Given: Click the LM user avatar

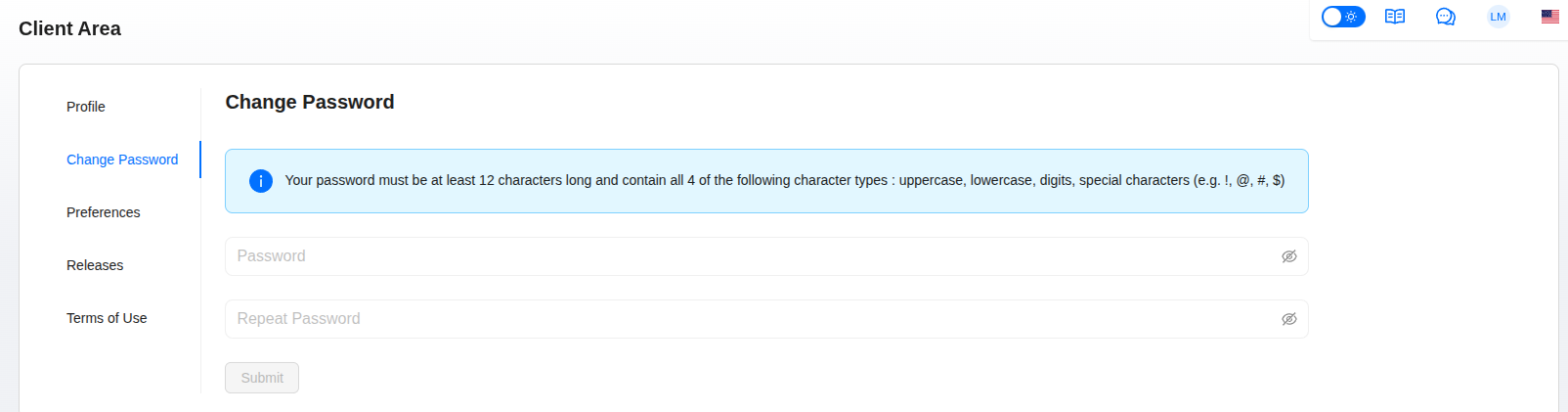Looking at the screenshot, I should tap(1498, 17).
